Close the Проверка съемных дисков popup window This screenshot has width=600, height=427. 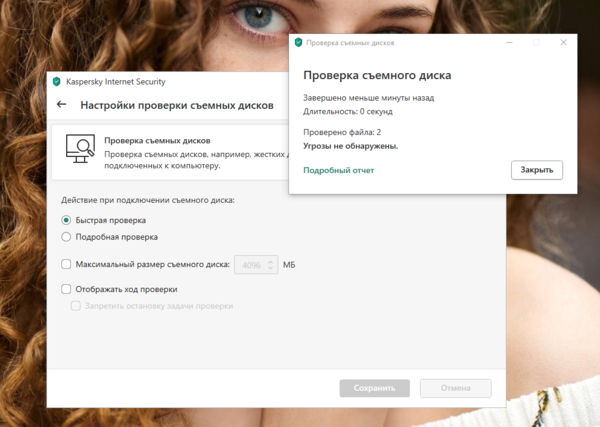click(x=563, y=42)
